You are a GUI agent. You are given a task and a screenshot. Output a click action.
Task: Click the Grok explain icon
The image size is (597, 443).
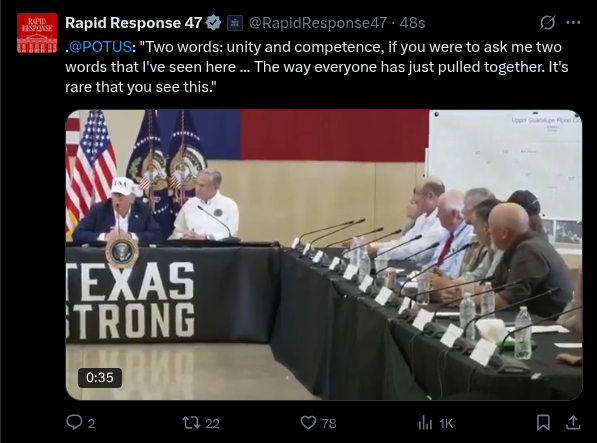click(548, 23)
